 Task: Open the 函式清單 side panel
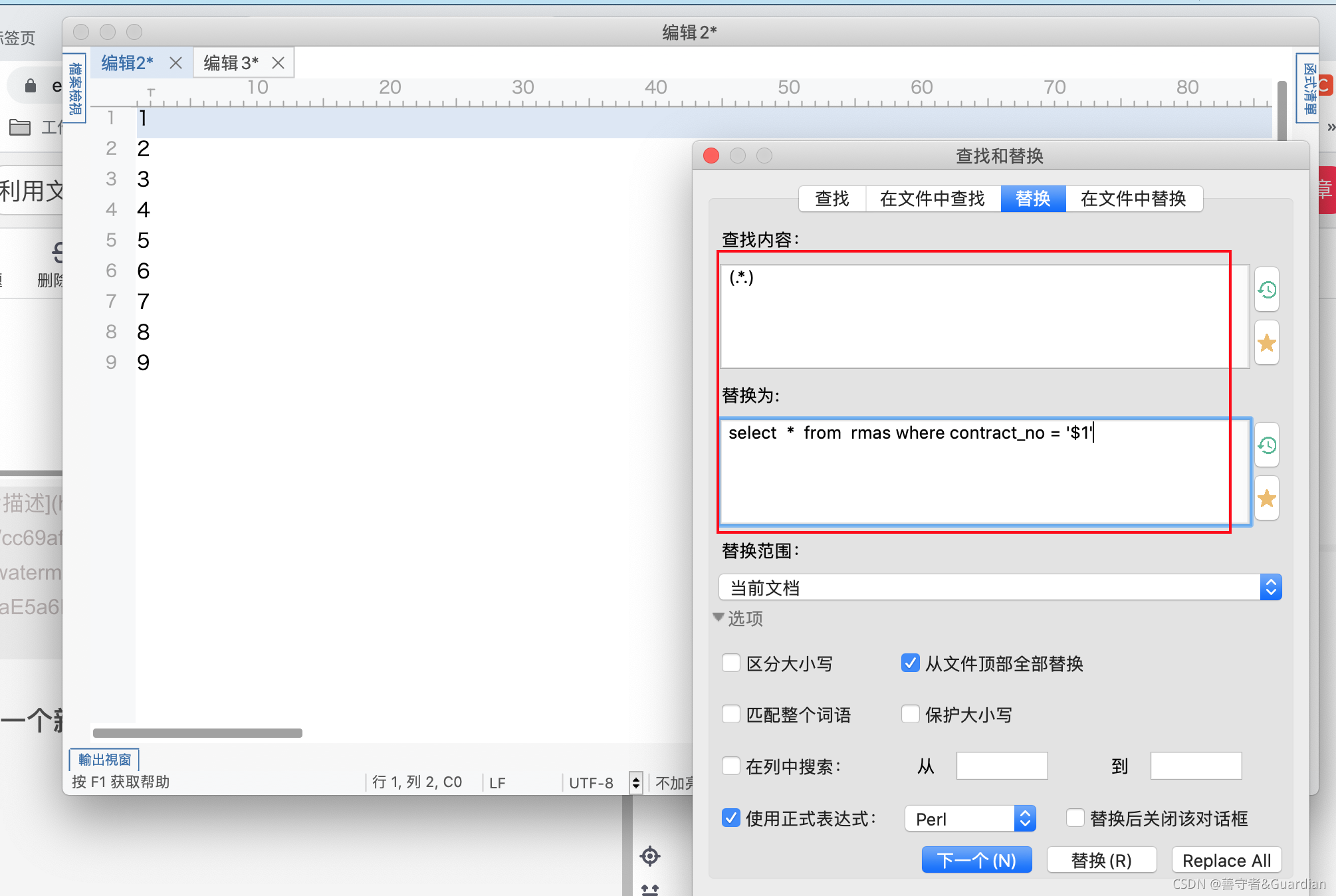tap(1308, 88)
